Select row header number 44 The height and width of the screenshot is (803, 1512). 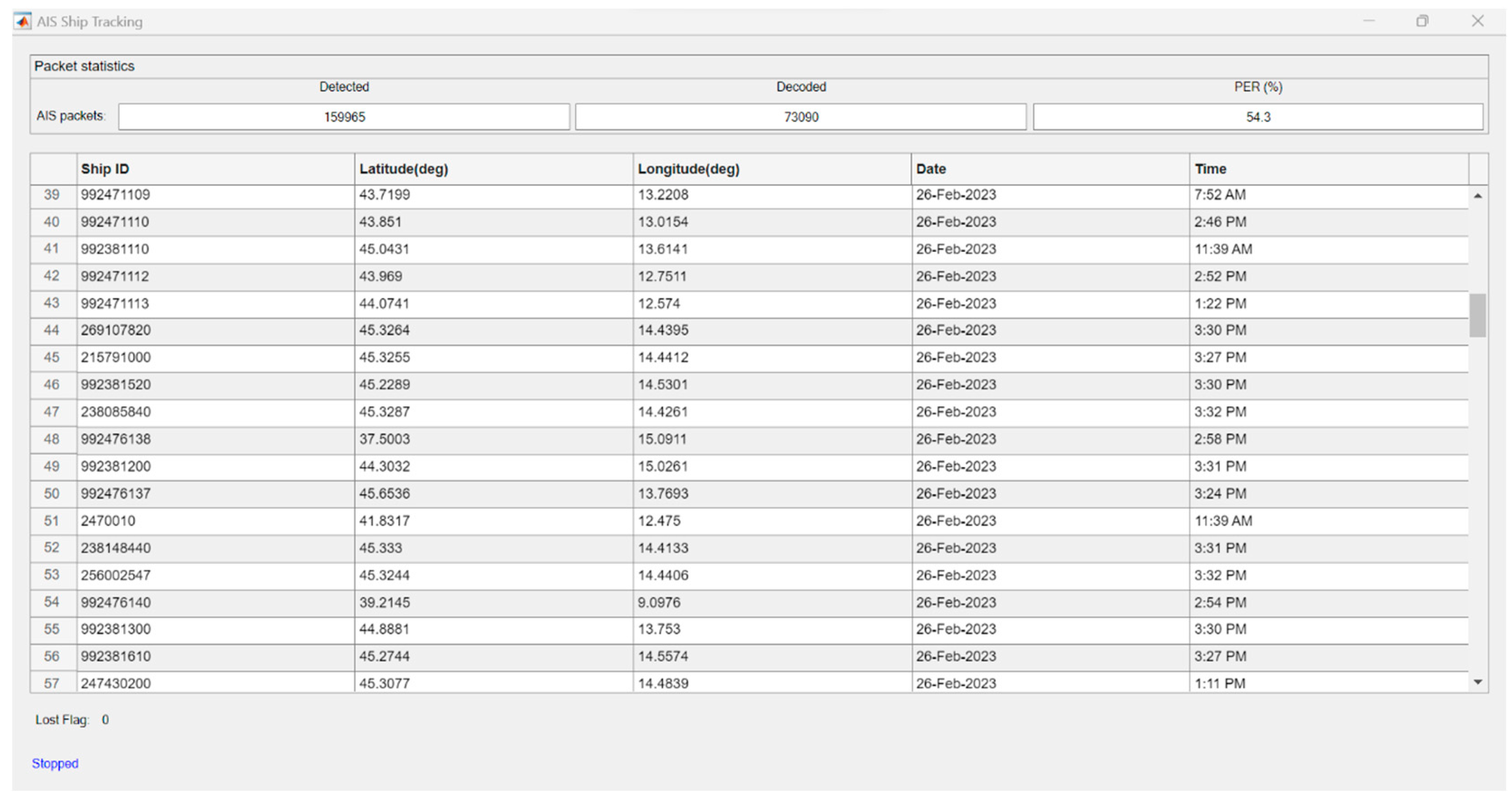[52, 330]
